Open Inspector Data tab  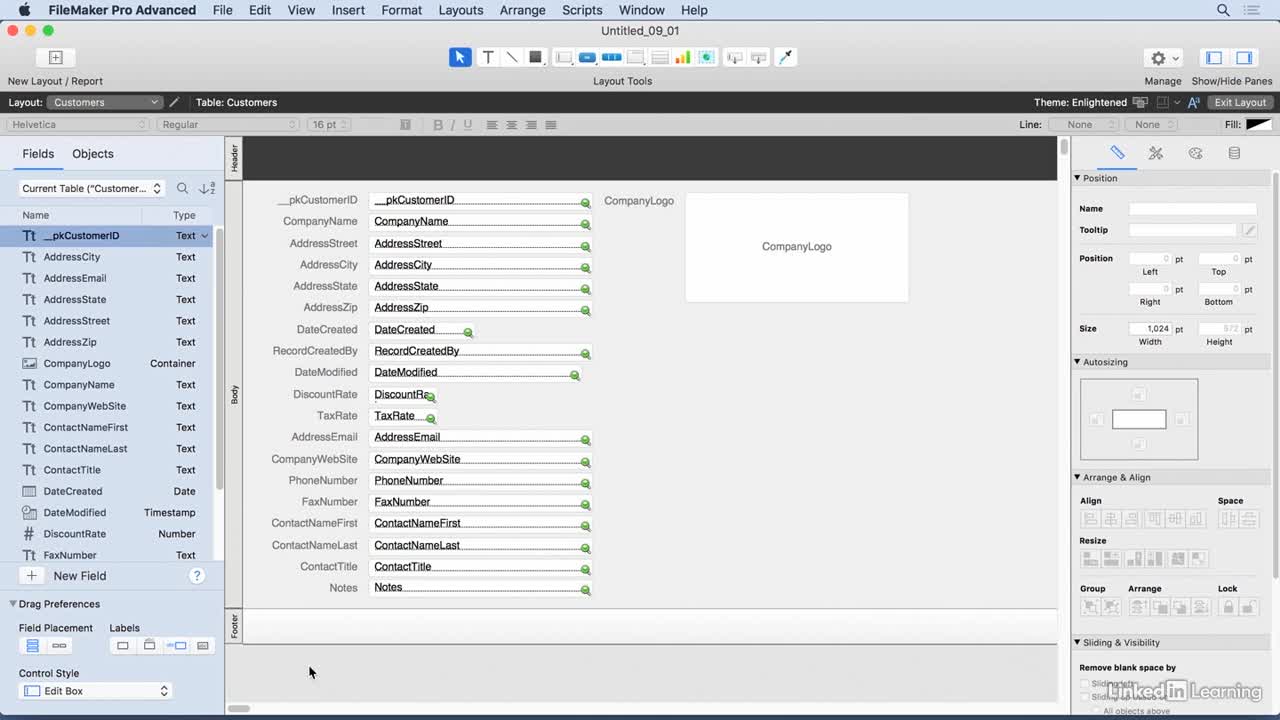tap(1234, 153)
